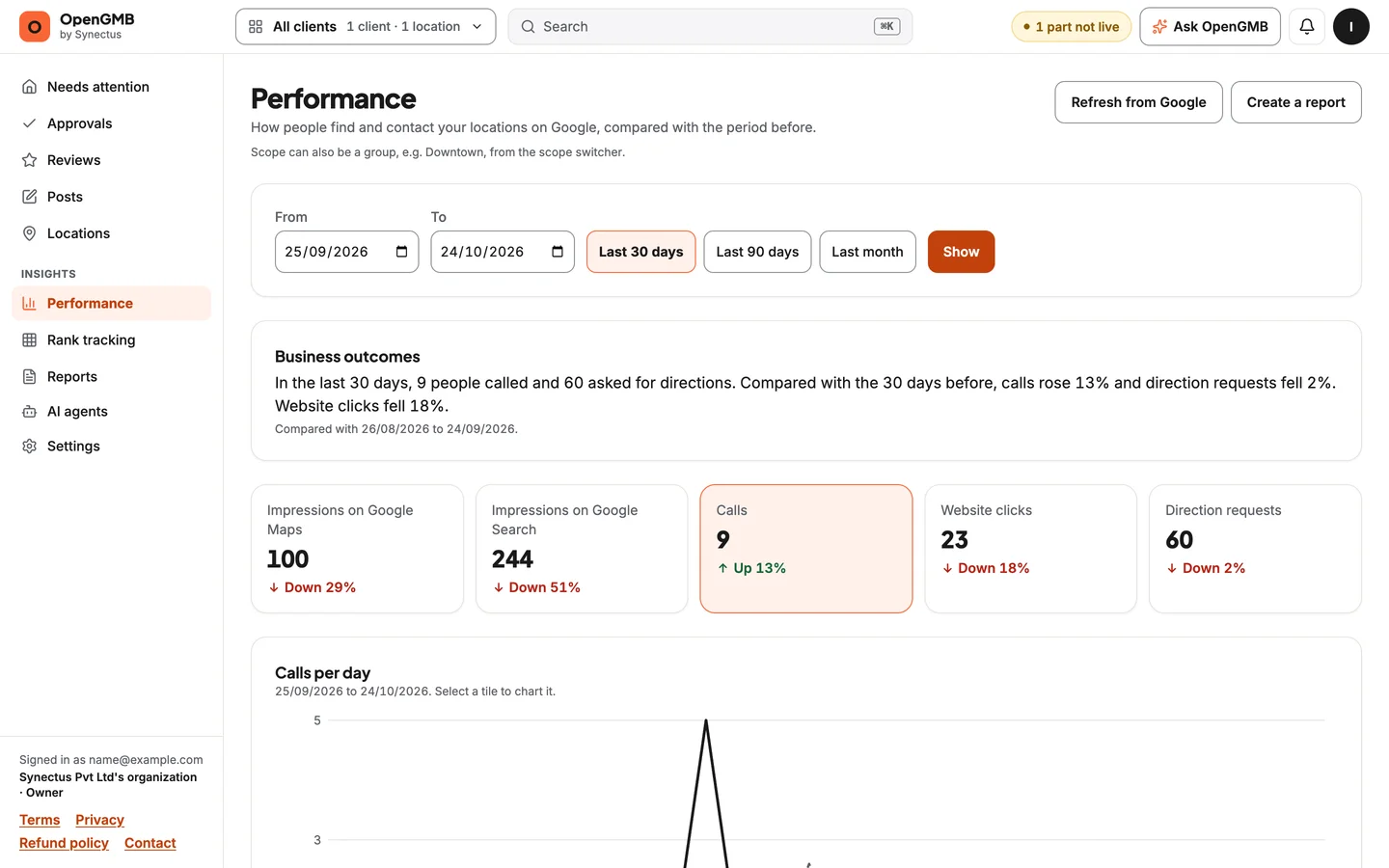The height and width of the screenshot is (868, 1389).
Task: Open calendar picker in From date field
Action: click(x=401, y=252)
